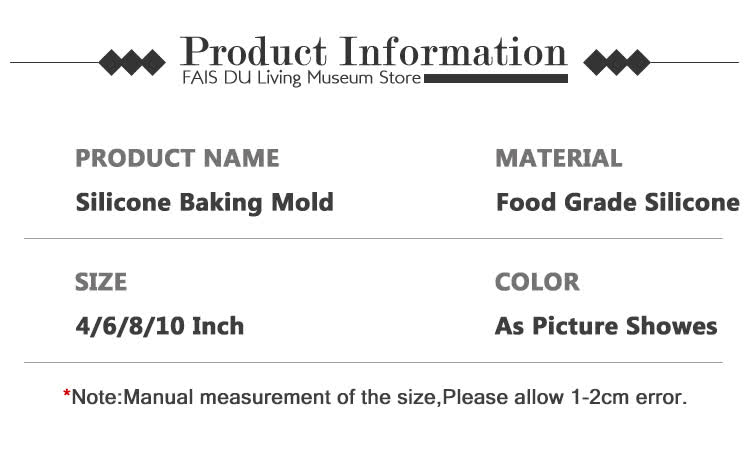Click the divider line below Silicone Baking Mold
This screenshot has width=750, height=449.
373,238
